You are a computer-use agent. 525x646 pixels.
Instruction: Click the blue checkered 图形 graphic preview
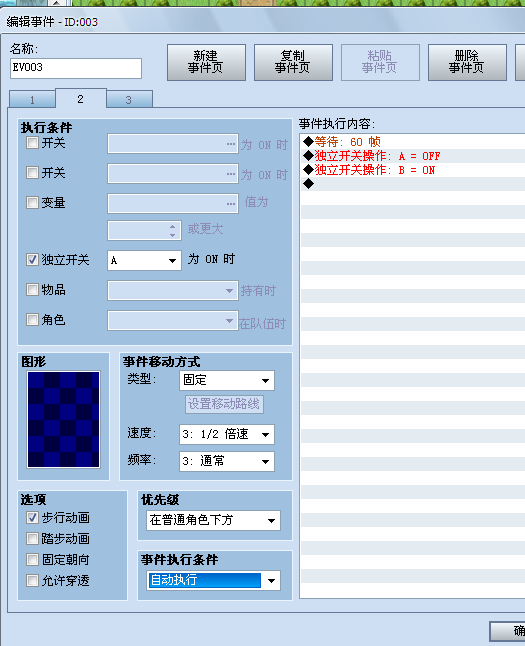pos(63,419)
